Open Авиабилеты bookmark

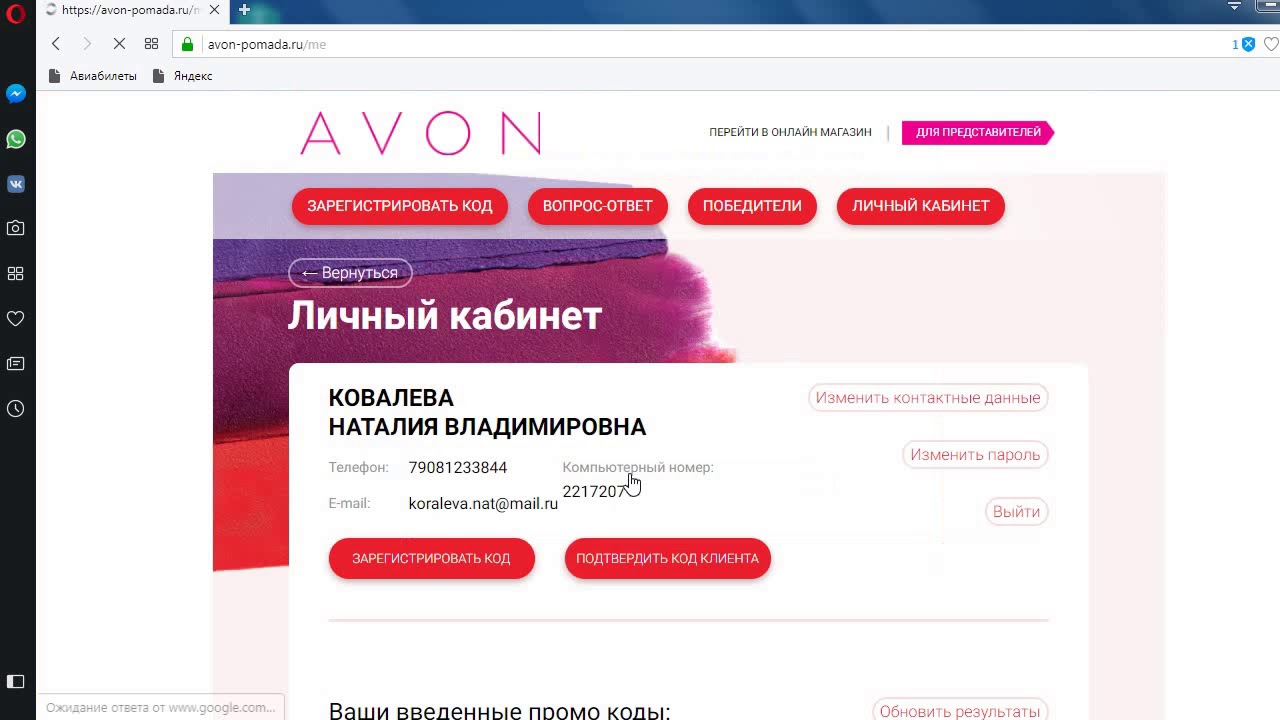pos(93,76)
